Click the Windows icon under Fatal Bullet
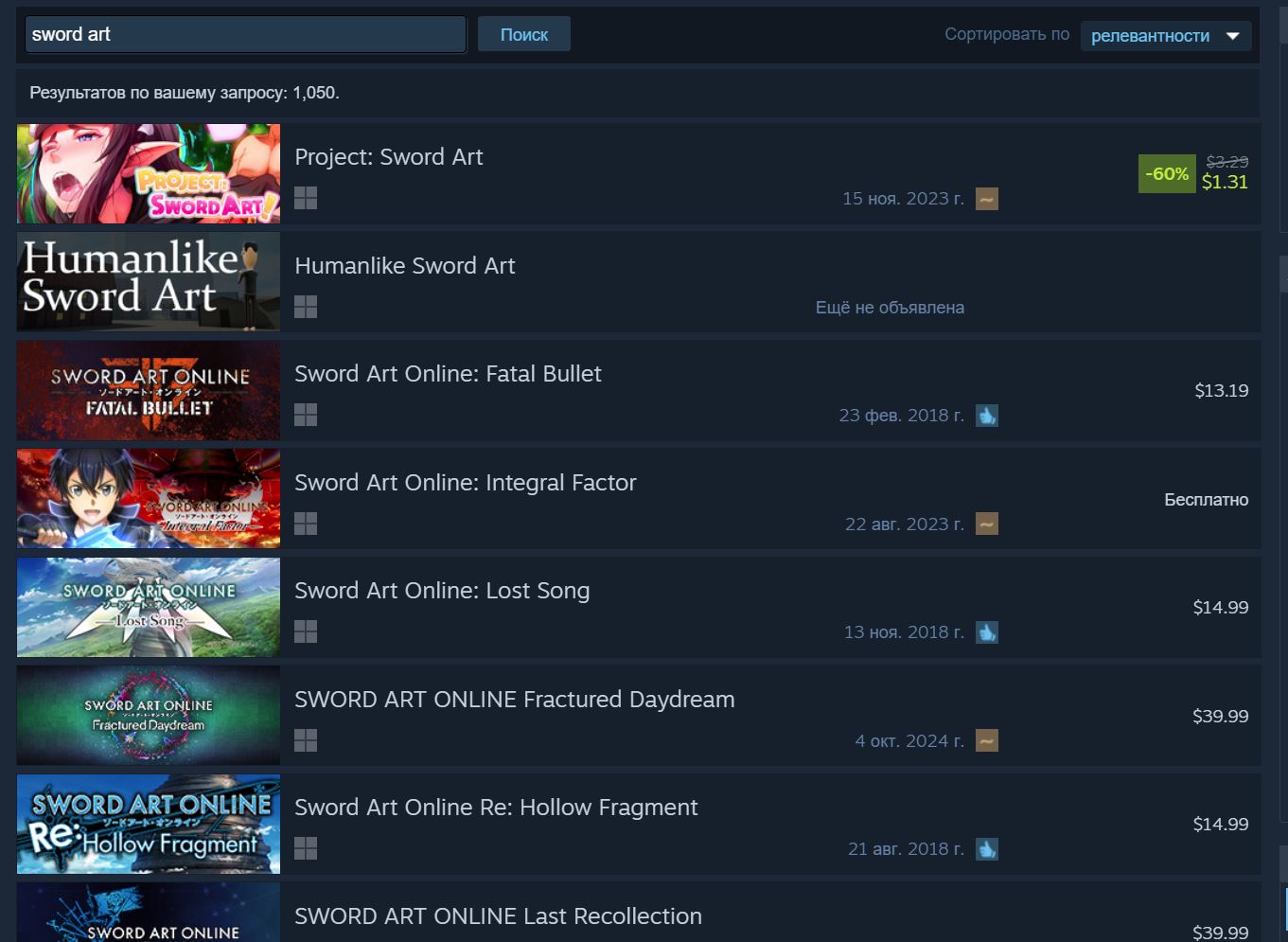Image resolution: width=1288 pixels, height=942 pixels. (306, 415)
